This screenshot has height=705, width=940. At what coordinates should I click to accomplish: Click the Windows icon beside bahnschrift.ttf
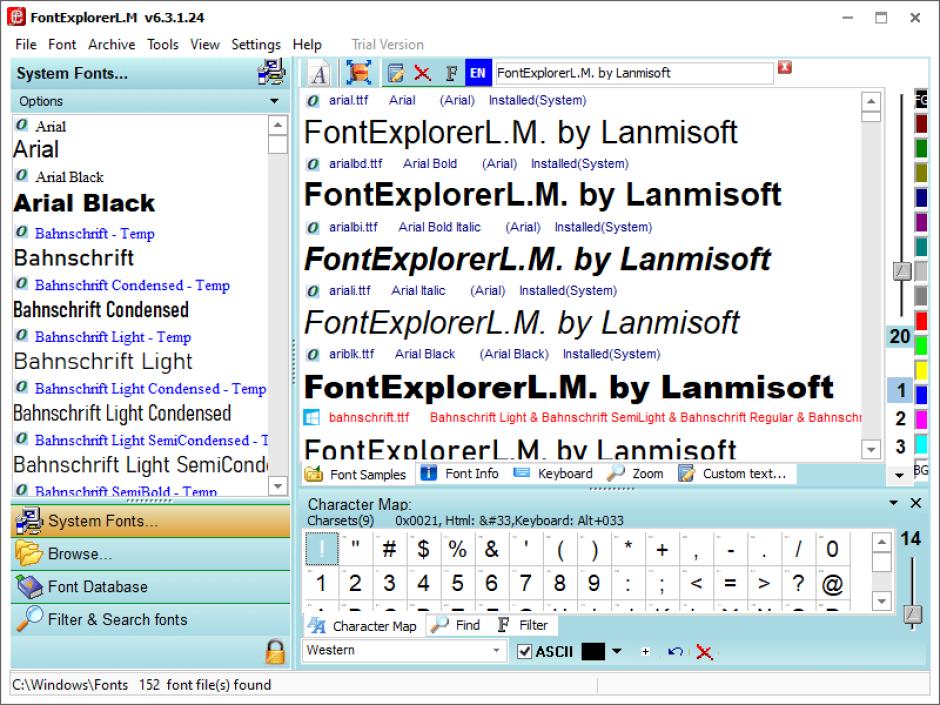pyautogui.click(x=311, y=417)
